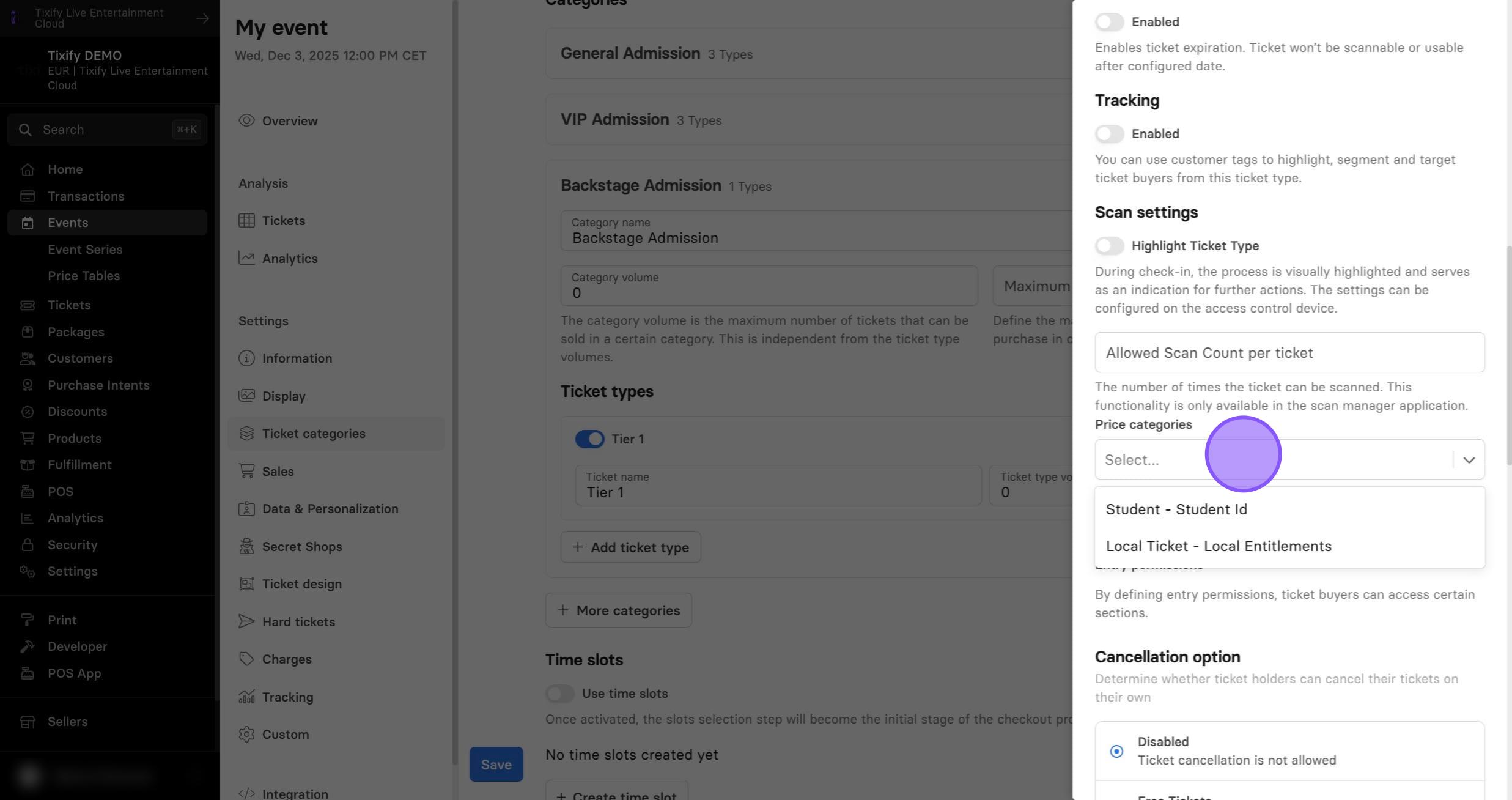Toggle Use time slots switch

[x=559, y=694]
